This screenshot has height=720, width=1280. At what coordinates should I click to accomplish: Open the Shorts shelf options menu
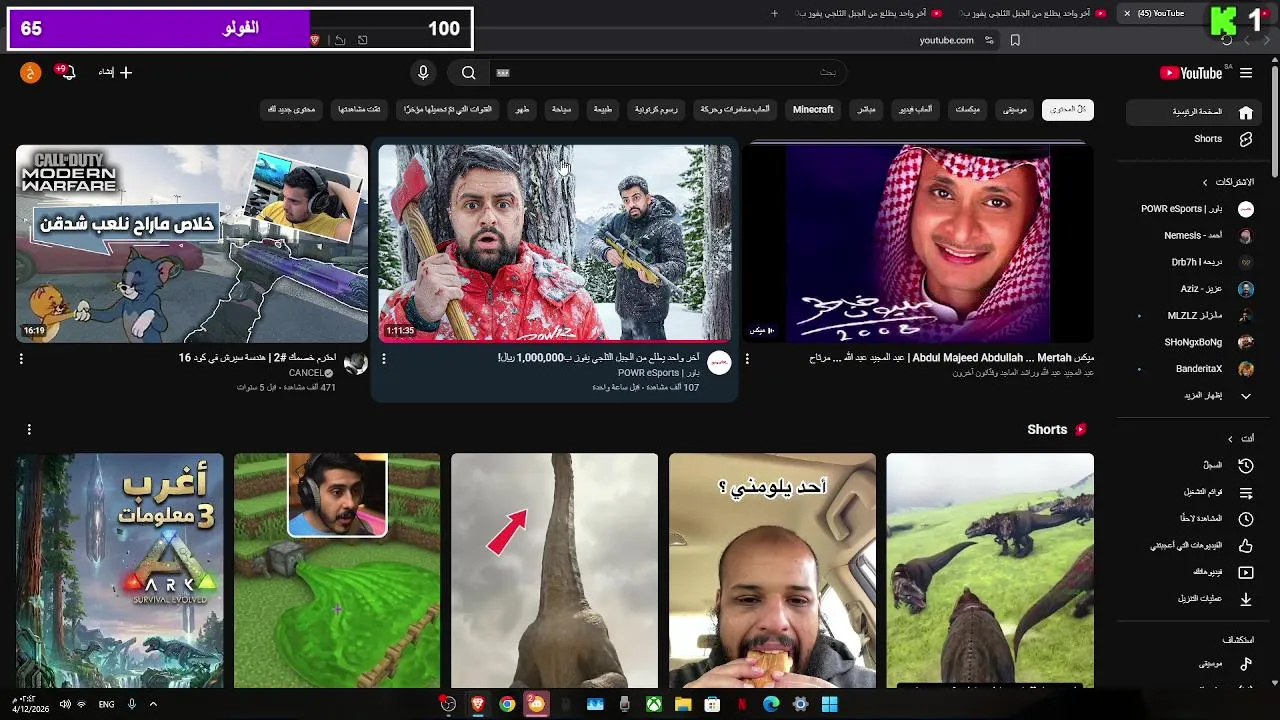(x=29, y=429)
